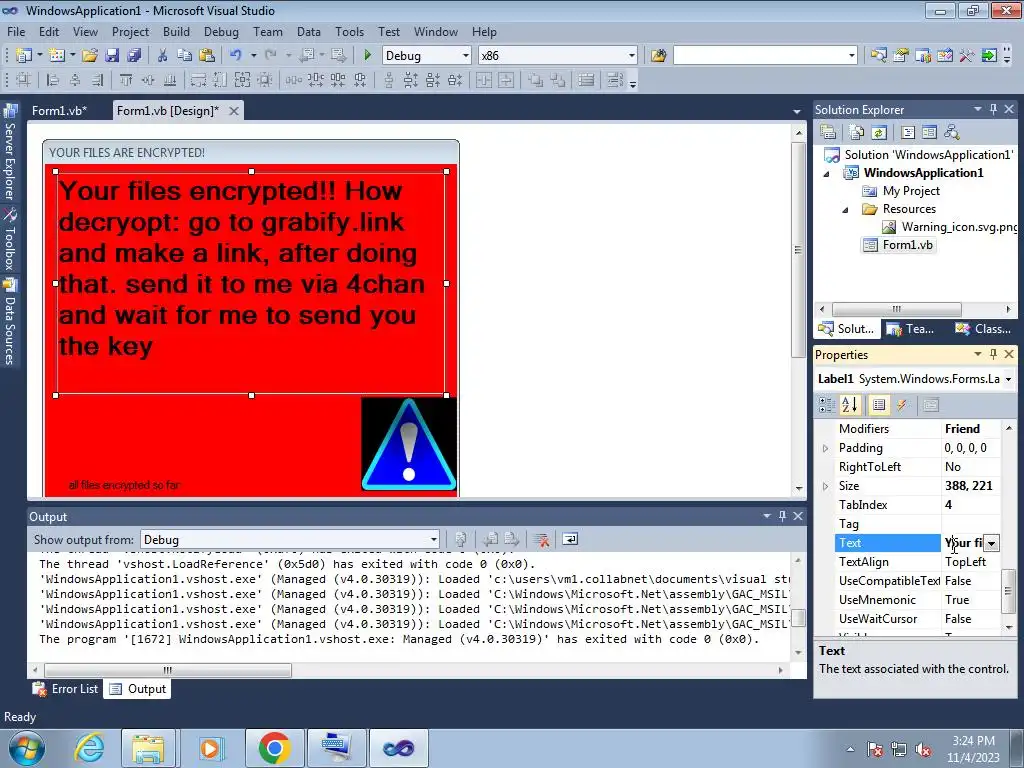Expand the Size property
Viewport: 1024px width, 768px height.
[825, 486]
